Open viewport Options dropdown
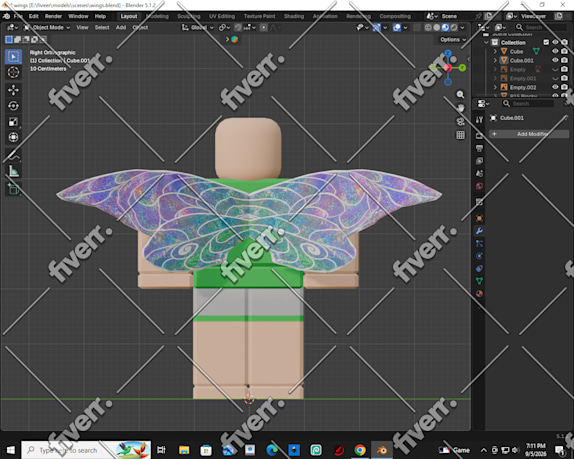 [x=453, y=40]
